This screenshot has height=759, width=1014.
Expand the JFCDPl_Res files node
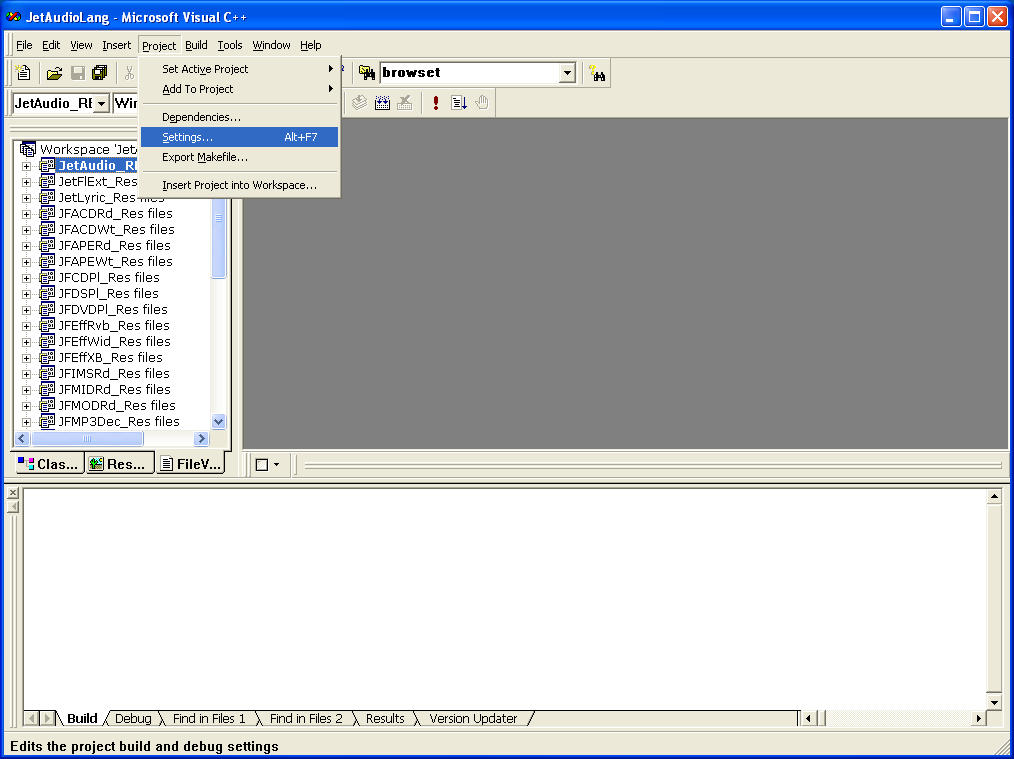(27, 278)
